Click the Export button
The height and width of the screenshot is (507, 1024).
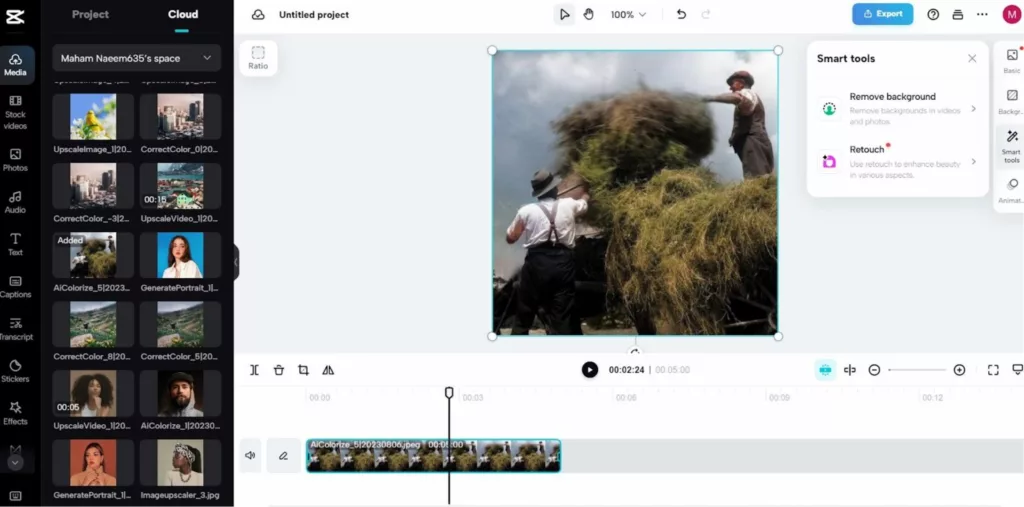coord(882,14)
